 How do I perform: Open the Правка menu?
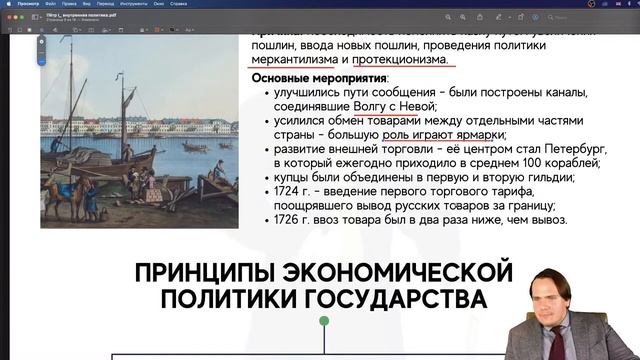click(69, 4)
